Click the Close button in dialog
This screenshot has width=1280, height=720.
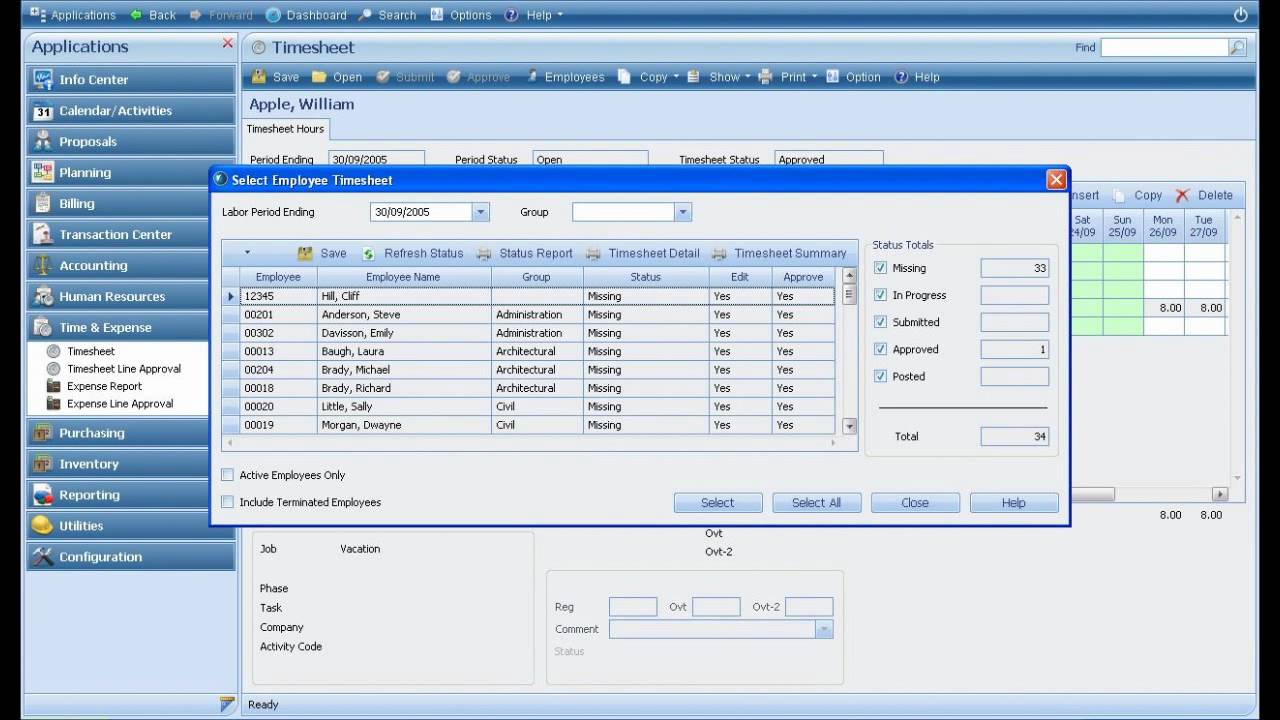tap(915, 503)
